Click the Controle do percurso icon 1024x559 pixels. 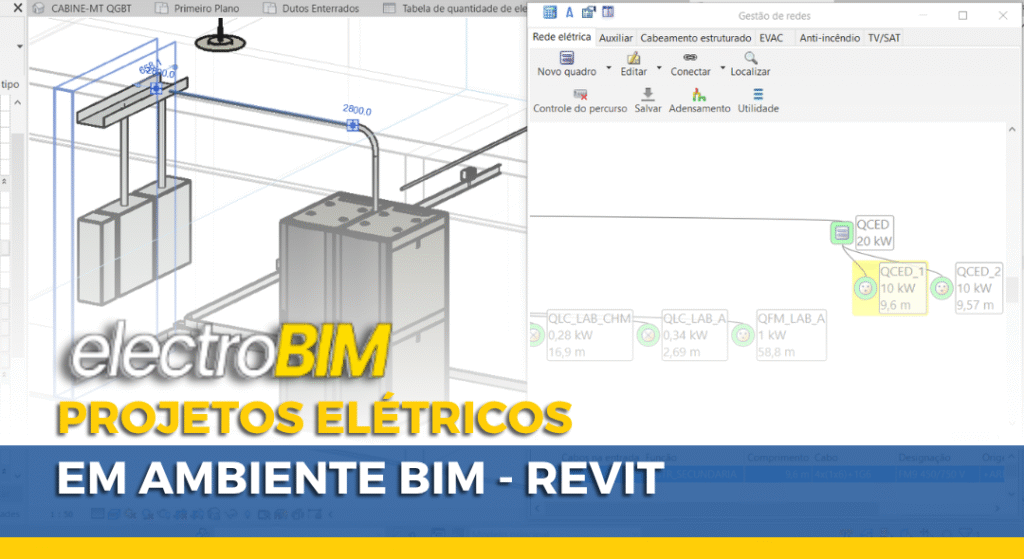click(x=580, y=95)
